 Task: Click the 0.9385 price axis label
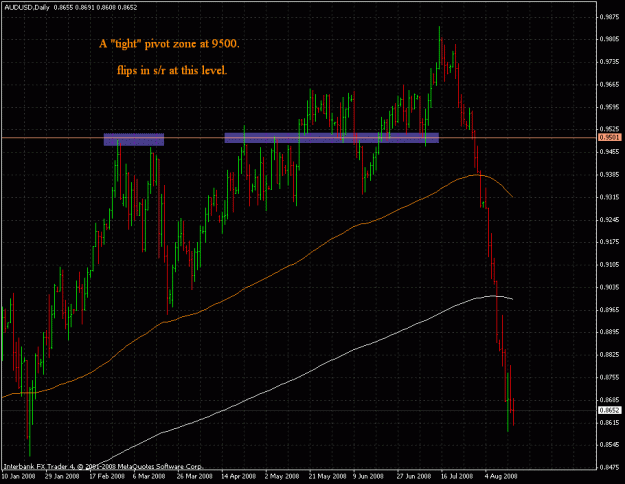tap(610, 175)
